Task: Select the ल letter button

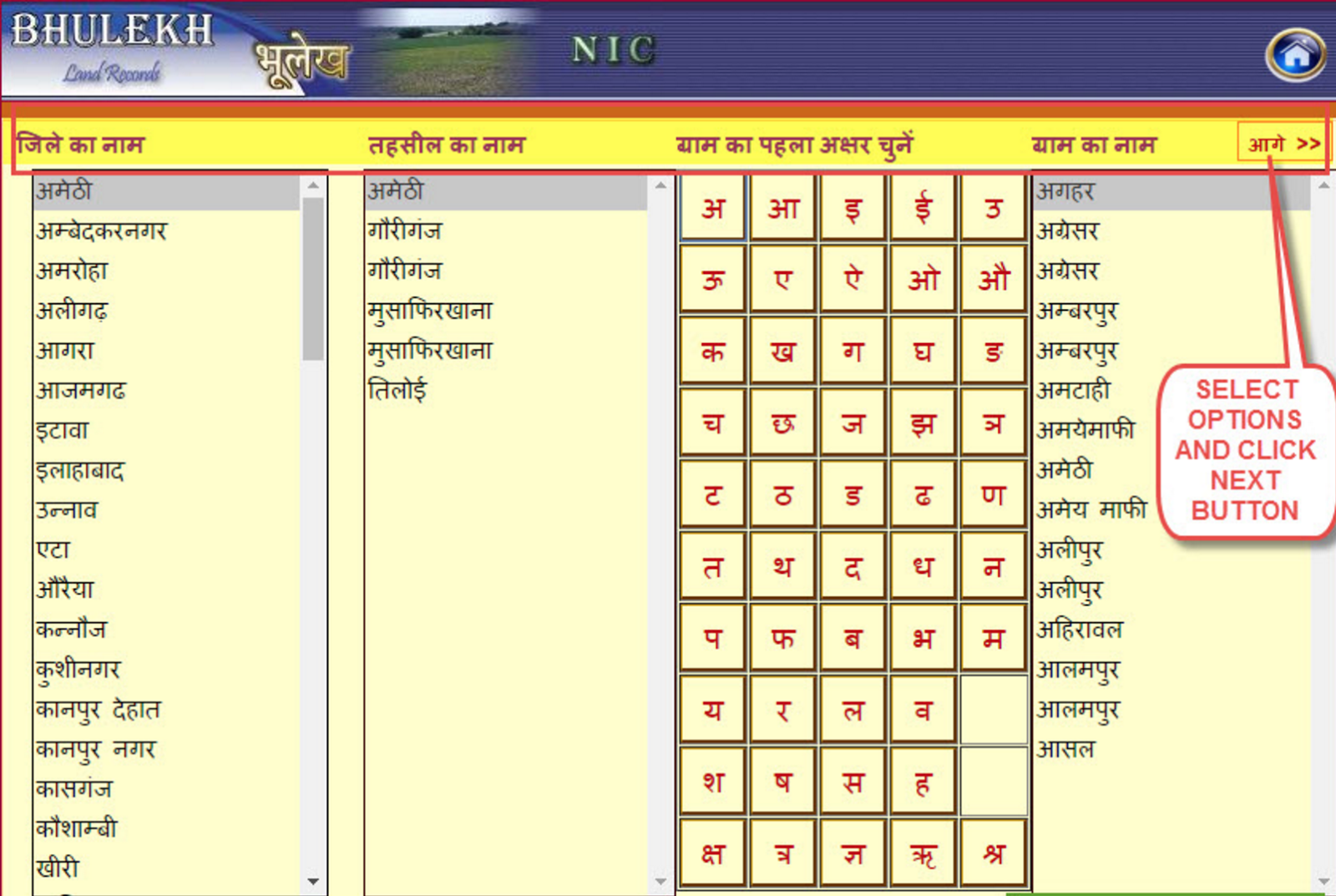Action: pyautogui.click(x=853, y=710)
